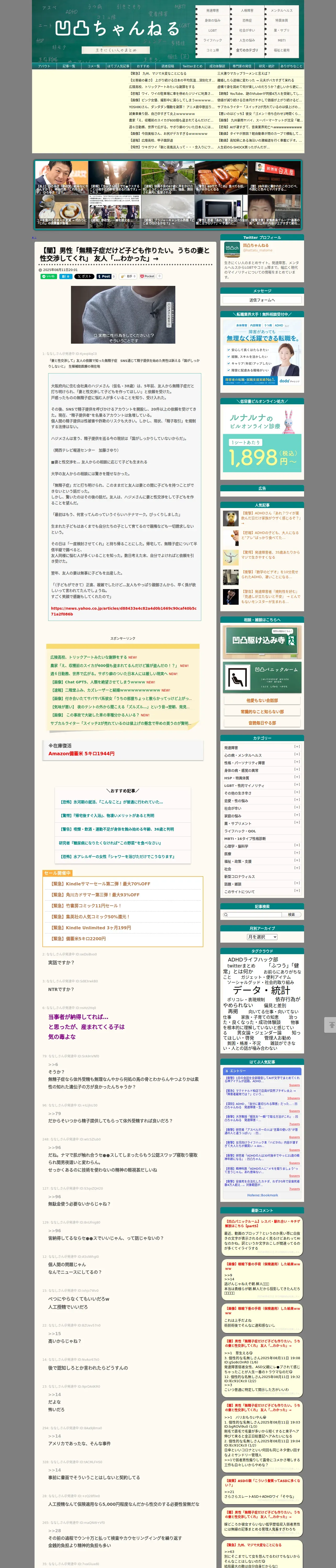The image size is (336, 1568).
Task: Expand 心の病・メンタルヘルス category
Action: tap(297, 754)
